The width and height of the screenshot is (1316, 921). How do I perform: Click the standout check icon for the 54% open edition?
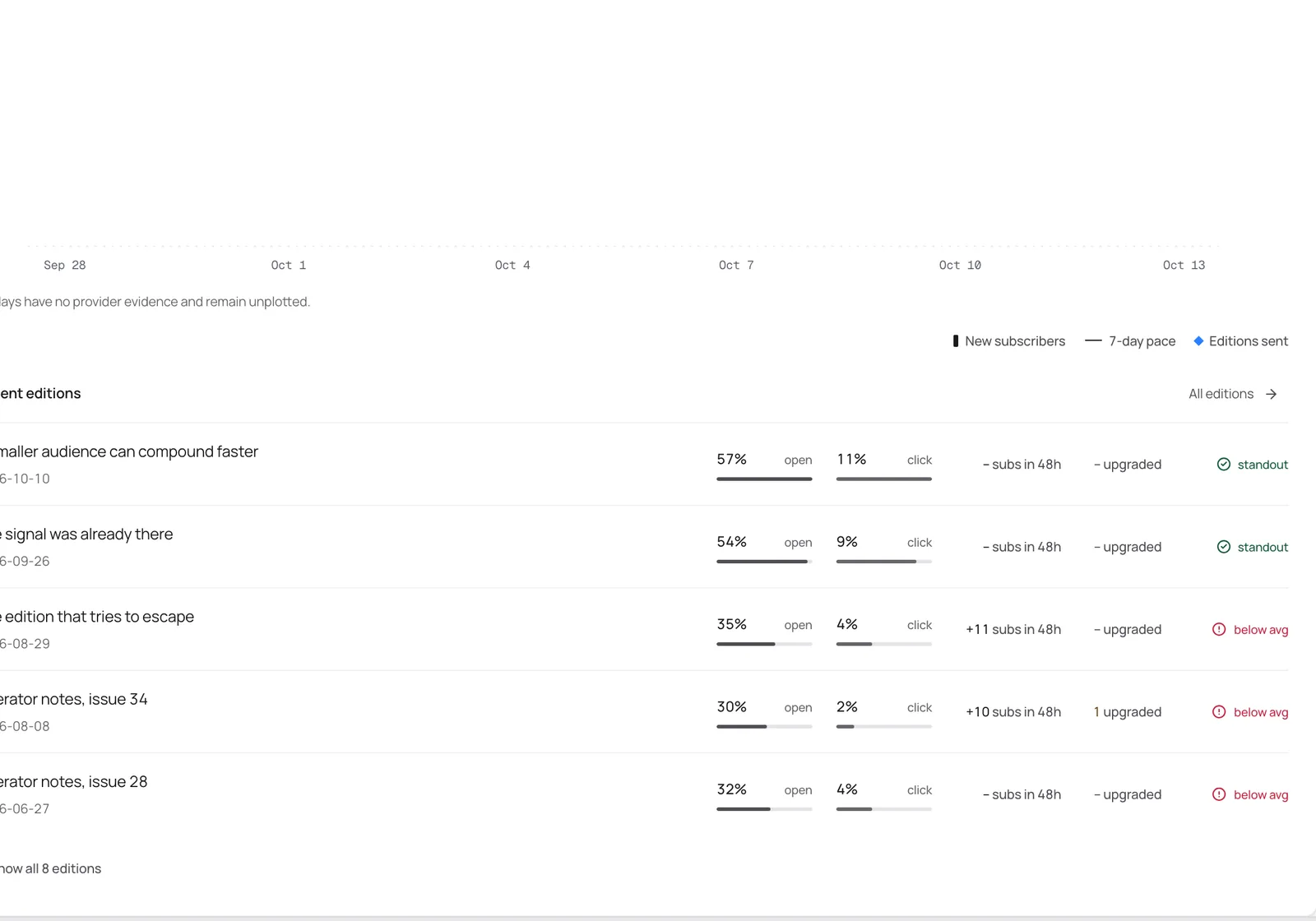(1223, 547)
